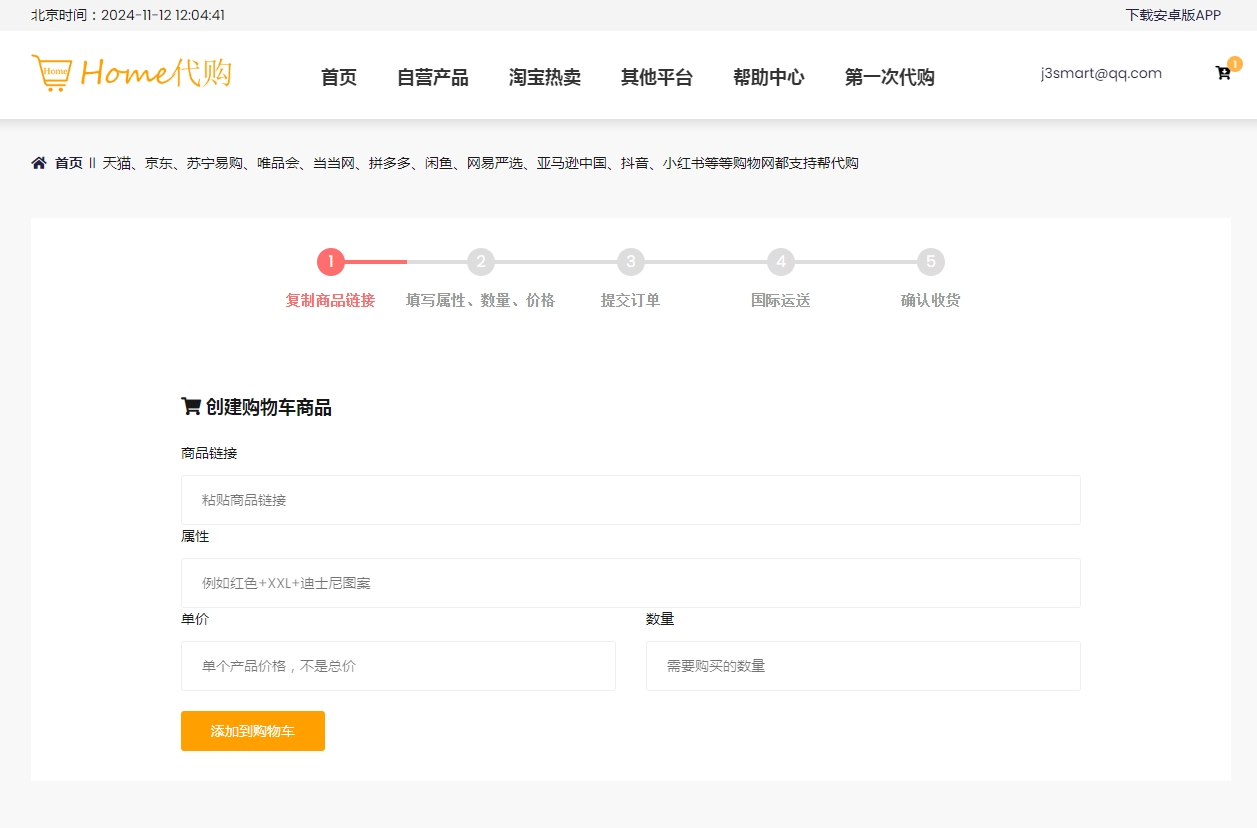The image size is (1257, 828).
Task: Click the 下载安卓版APP link
Action: (1173, 15)
